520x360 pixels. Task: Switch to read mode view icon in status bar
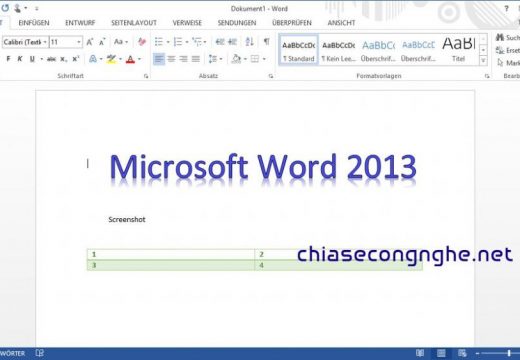click(420, 353)
